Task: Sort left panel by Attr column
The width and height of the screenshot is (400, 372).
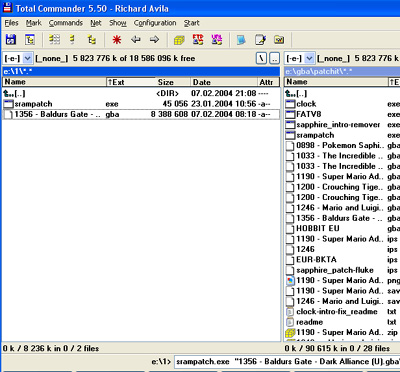Action: point(268,82)
